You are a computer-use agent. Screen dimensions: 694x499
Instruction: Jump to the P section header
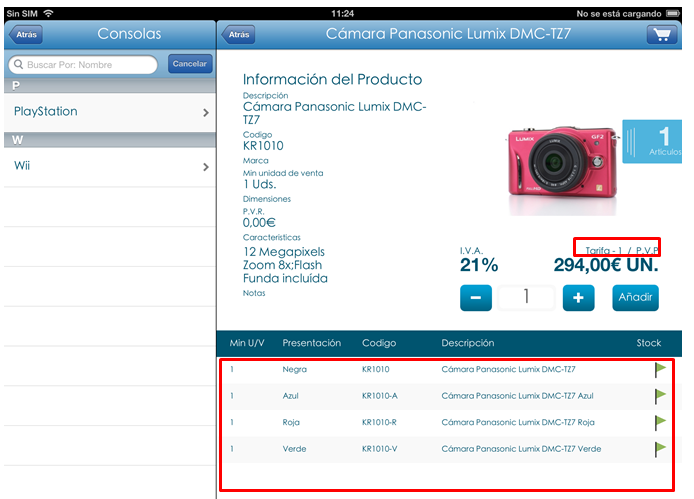(x=110, y=85)
